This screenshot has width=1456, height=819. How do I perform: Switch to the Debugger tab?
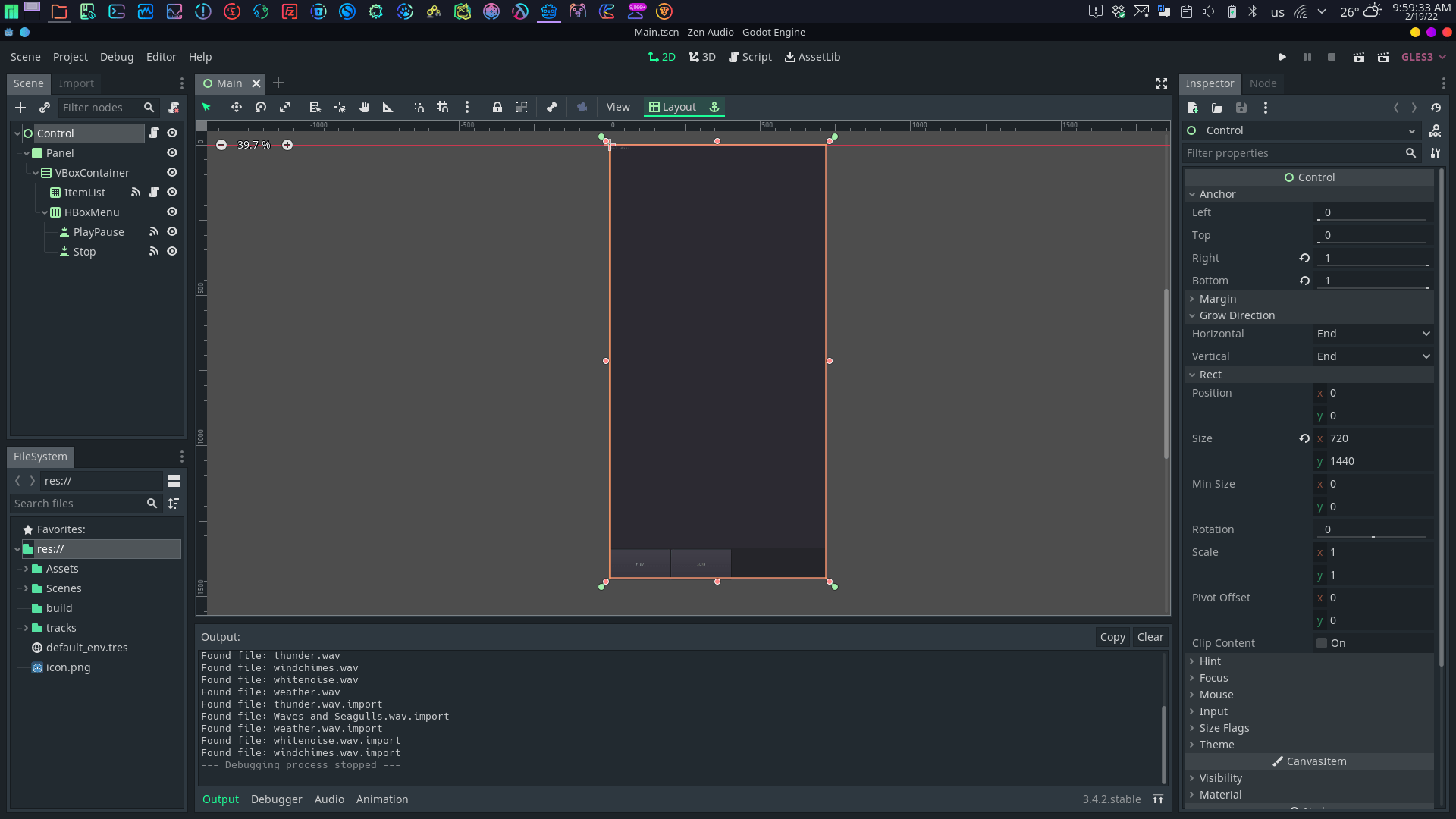[x=276, y=799]
